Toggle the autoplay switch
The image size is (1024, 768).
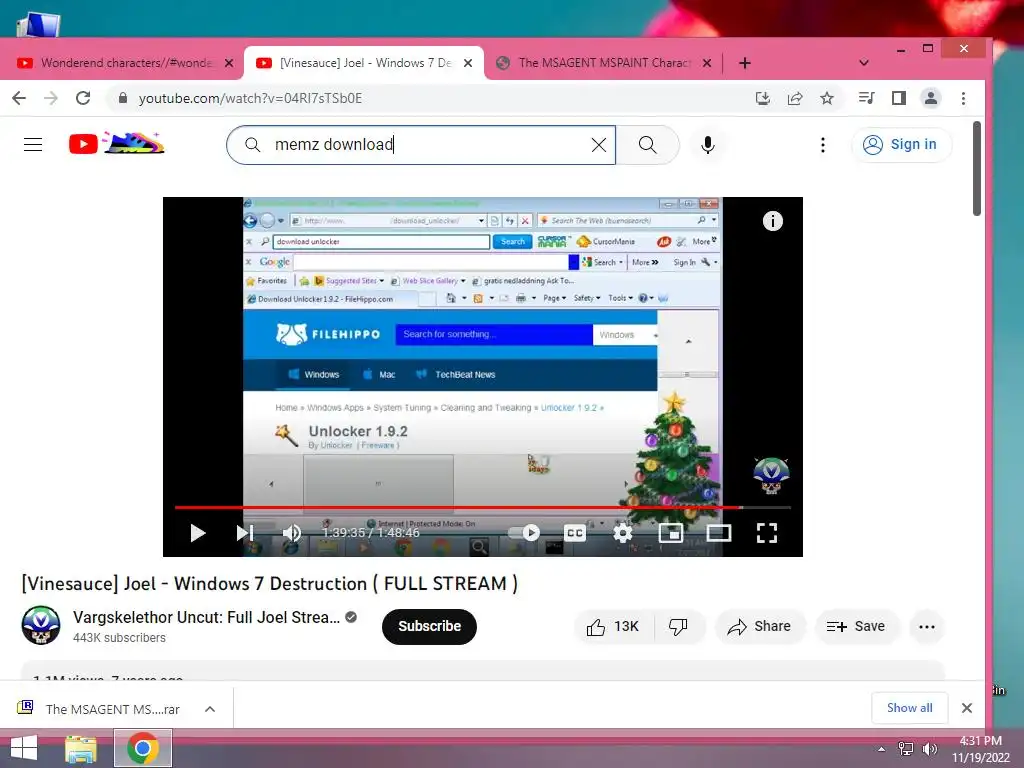[x=526, y=533]
